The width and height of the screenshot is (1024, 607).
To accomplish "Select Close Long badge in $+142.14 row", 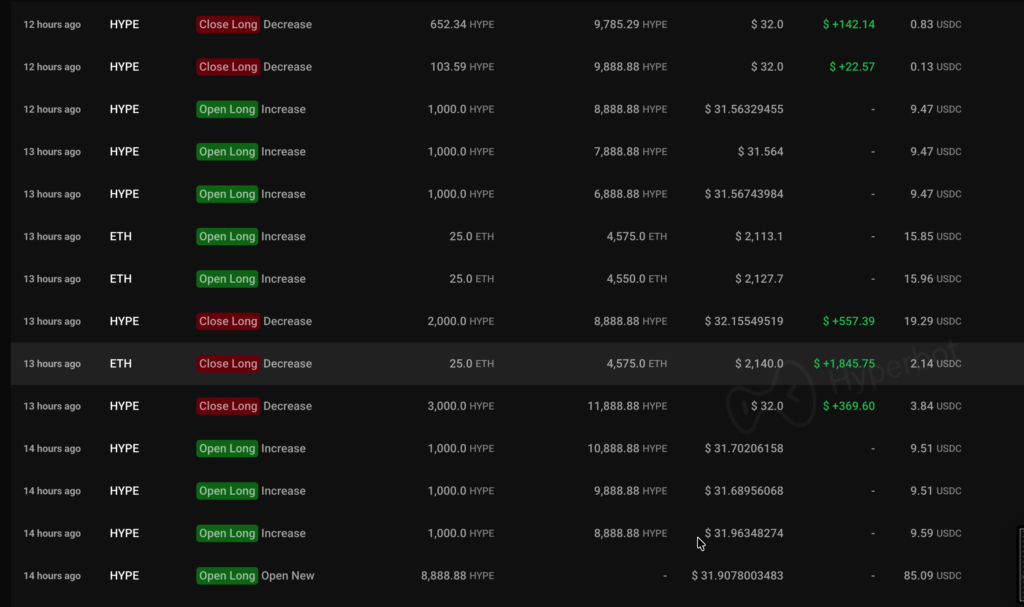I will tap(228, 24).
